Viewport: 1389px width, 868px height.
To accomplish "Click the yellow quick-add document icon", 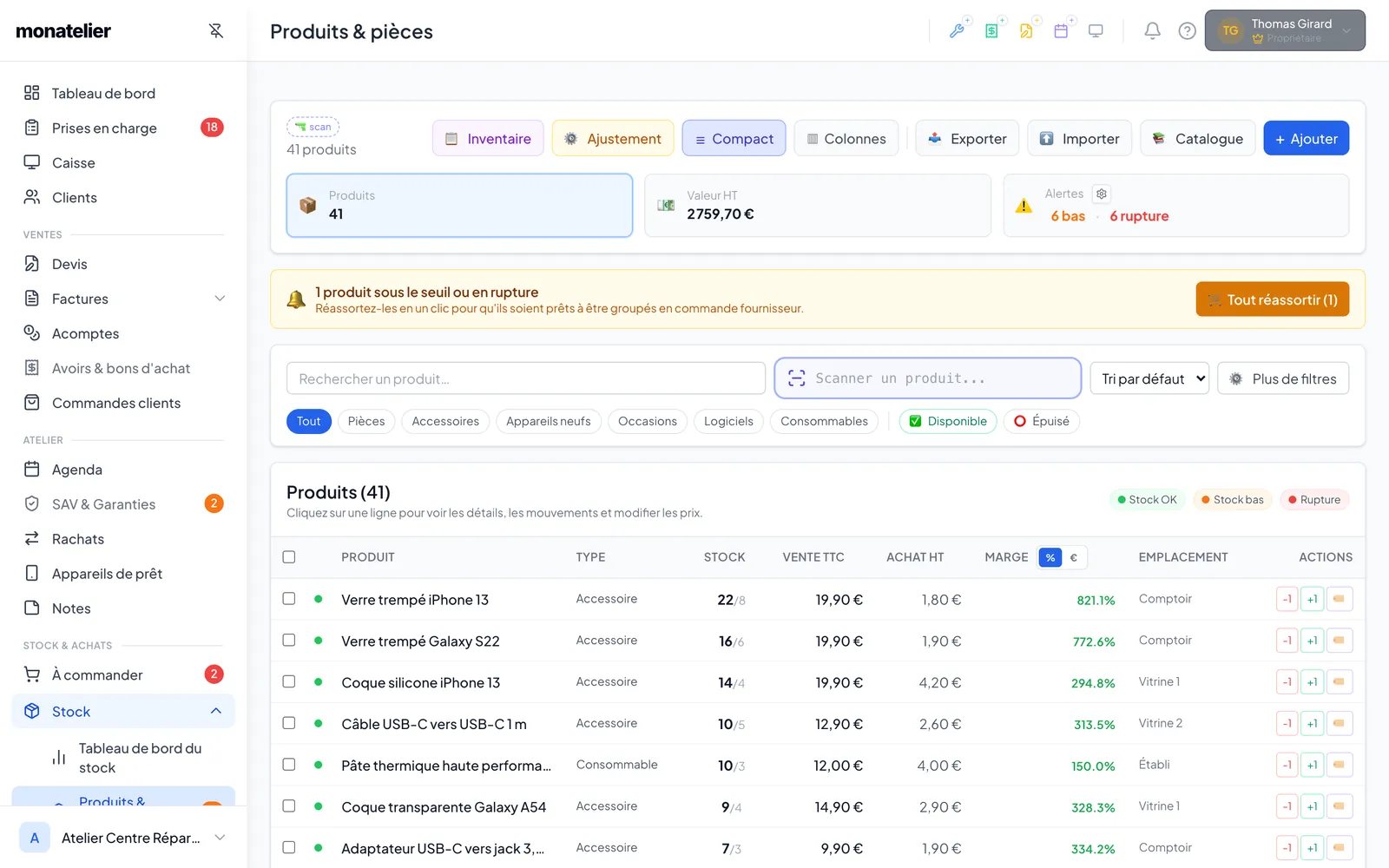I will click(x=1026, y=31).
